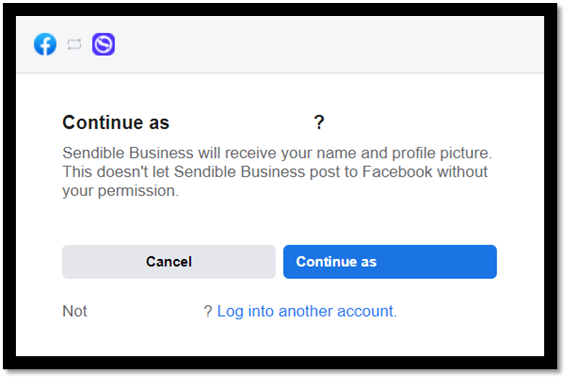This screenshot has height=378, width=566.
Task: Click the This doesn't let Sendible Business line
Action: point(275,171)
